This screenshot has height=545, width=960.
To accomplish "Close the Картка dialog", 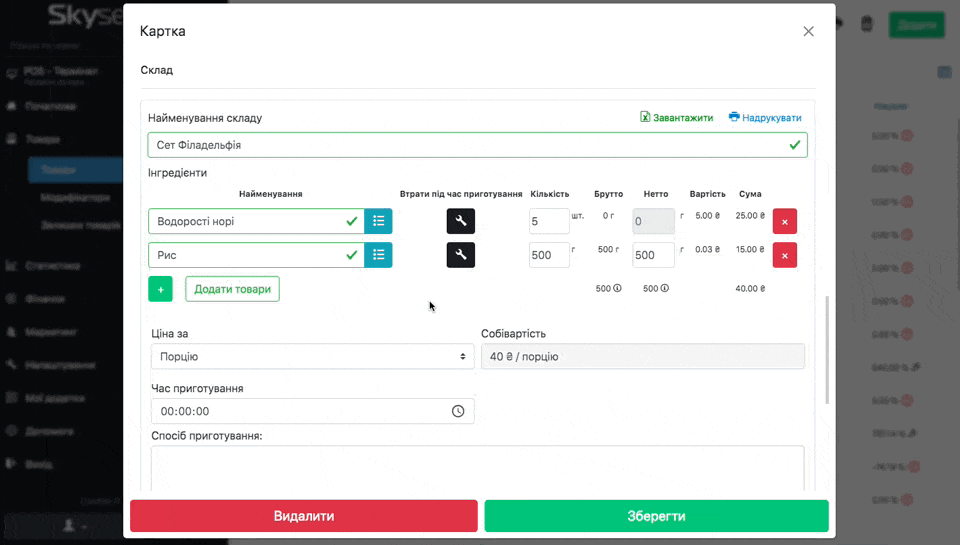I will click(x=808, y=31).
